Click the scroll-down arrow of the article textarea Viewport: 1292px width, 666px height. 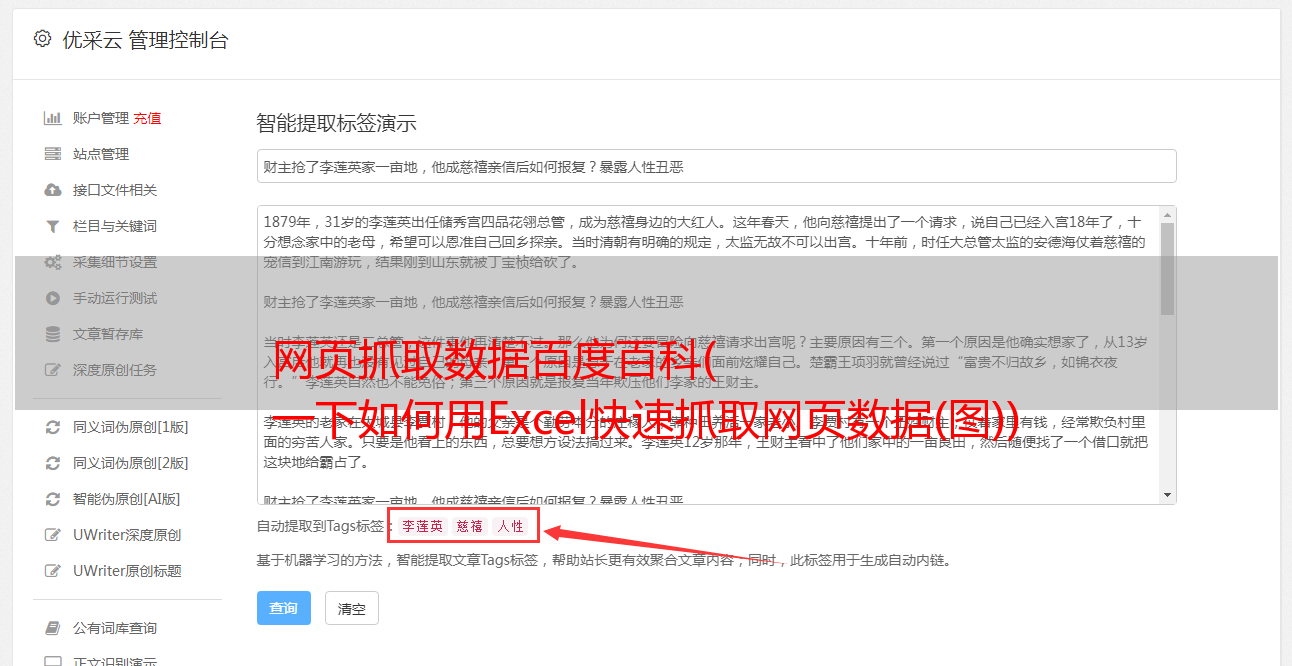(x=1167, y=495)
